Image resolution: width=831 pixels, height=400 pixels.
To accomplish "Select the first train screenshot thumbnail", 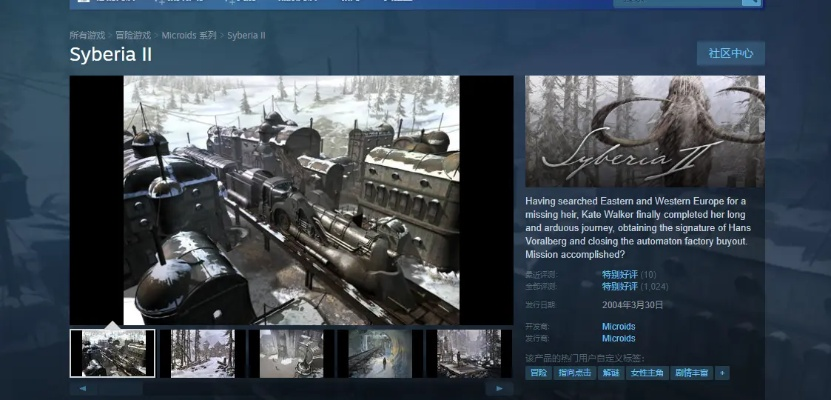I will 112,353.
